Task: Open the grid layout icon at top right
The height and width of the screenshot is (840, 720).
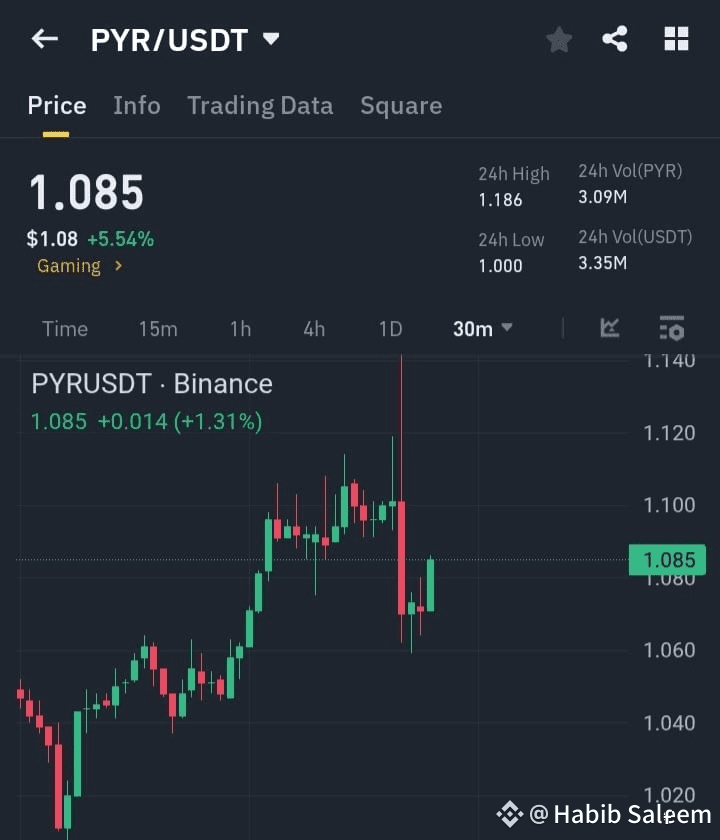Action: (676, 39)
